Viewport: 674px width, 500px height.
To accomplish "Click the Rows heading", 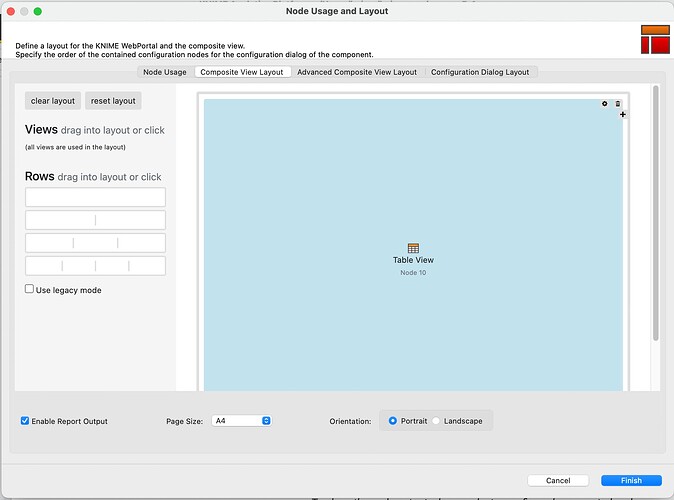I will [x=40, y=176].
